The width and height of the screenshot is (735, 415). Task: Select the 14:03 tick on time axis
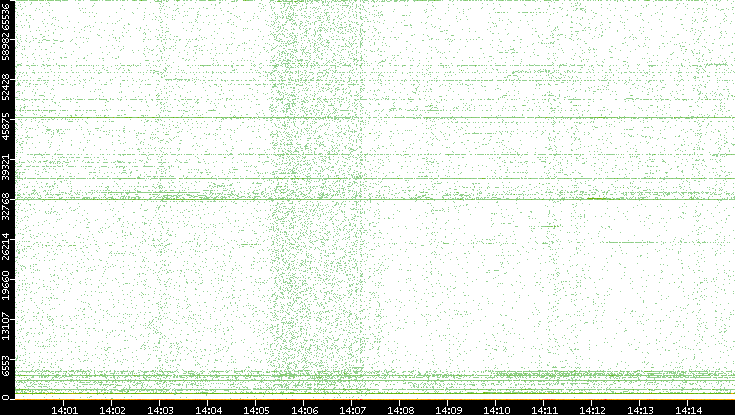(160, 408)
